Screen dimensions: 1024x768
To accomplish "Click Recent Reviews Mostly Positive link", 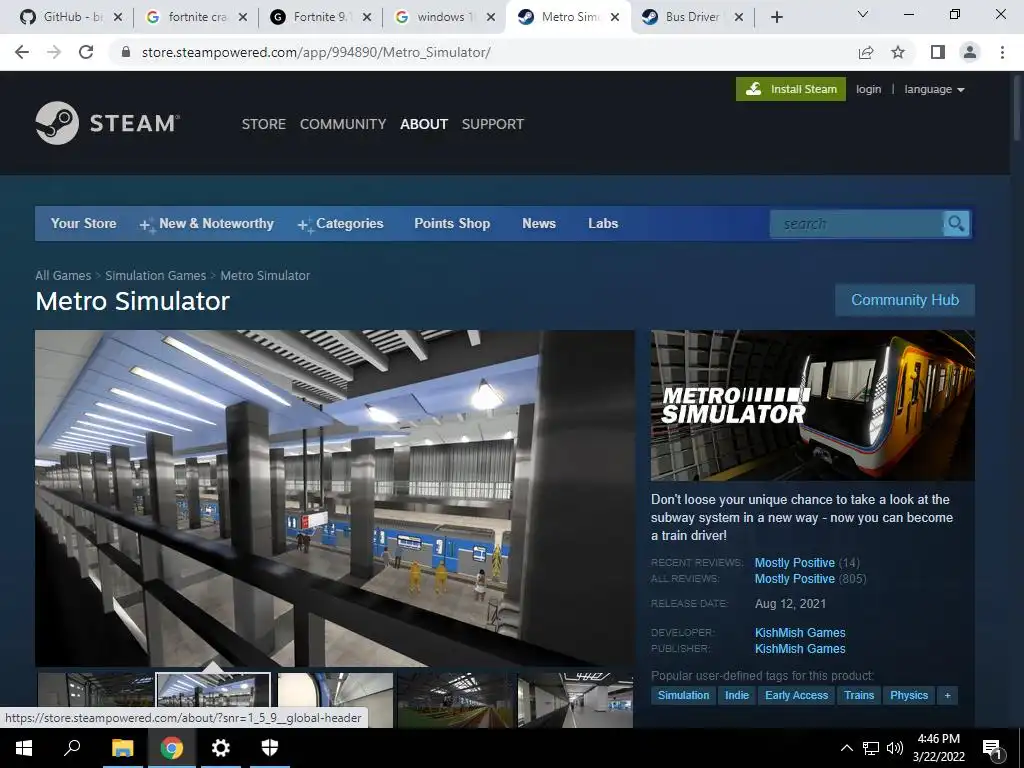I will (795, 562).
